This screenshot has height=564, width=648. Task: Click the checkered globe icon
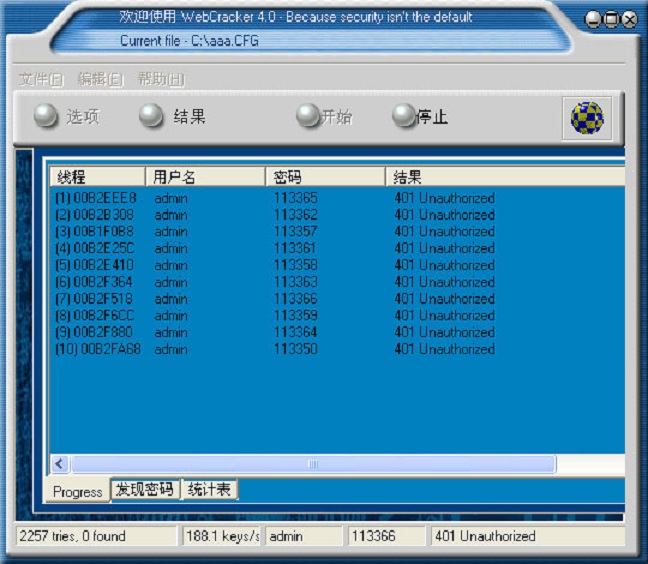coord(586,118)
